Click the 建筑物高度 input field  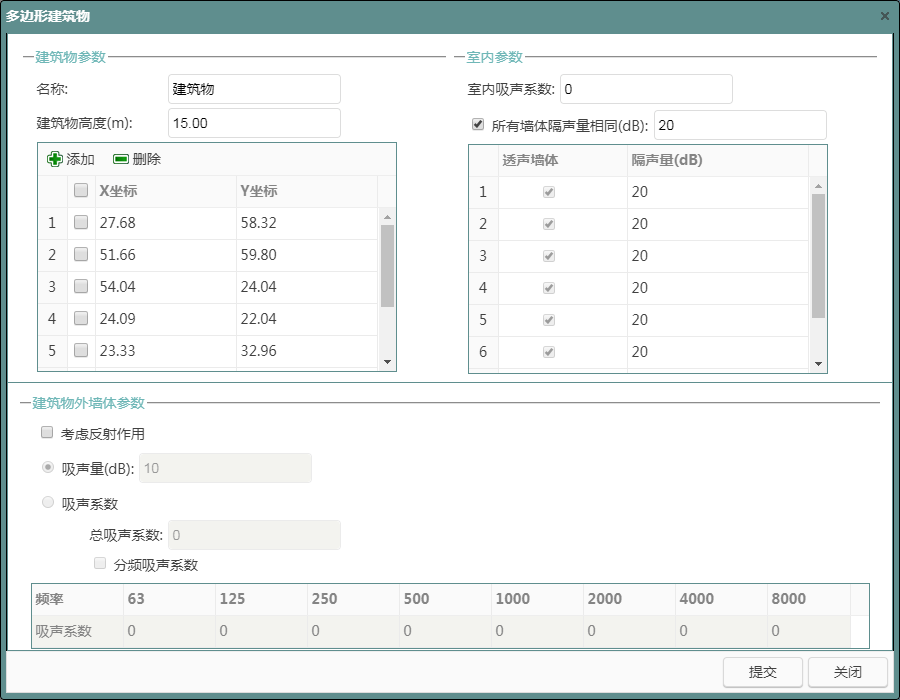click(254, 123)
